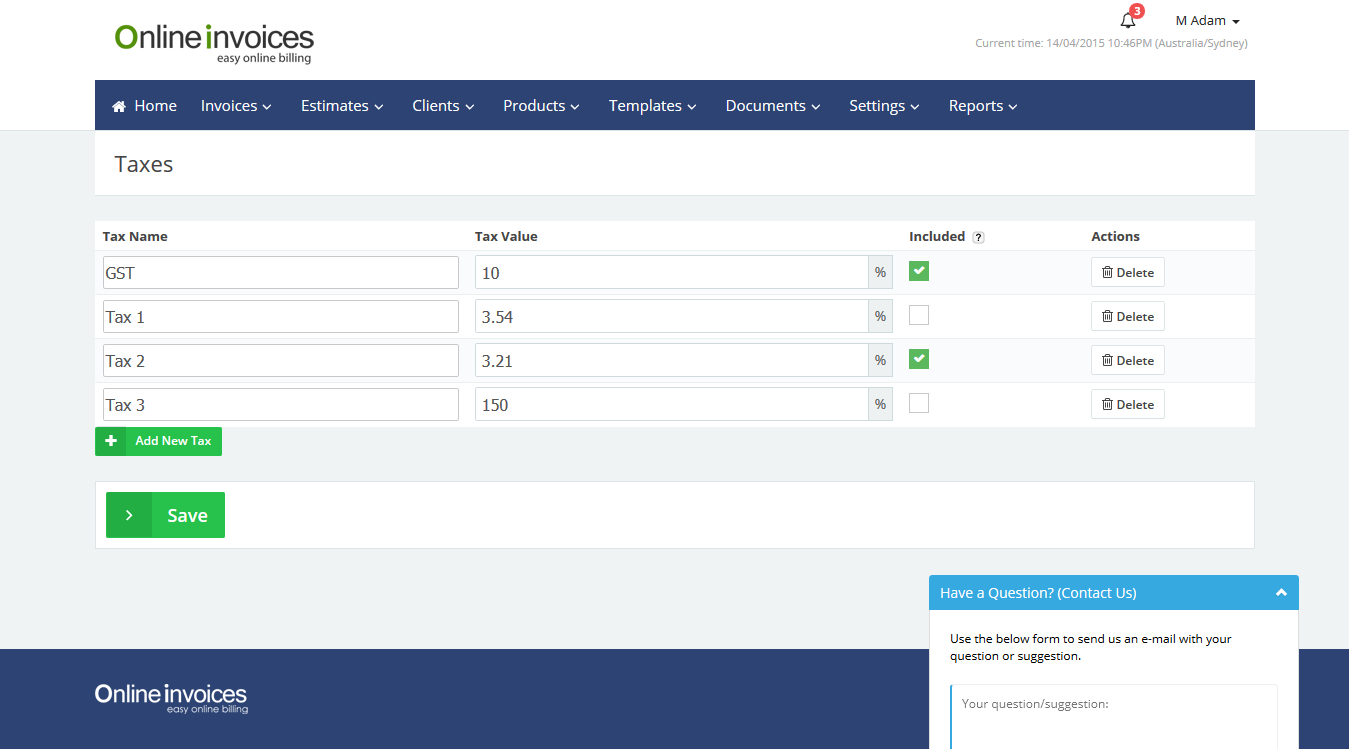
Task: Check the Included box for Tax 3
Action: [x=918, y=403]
